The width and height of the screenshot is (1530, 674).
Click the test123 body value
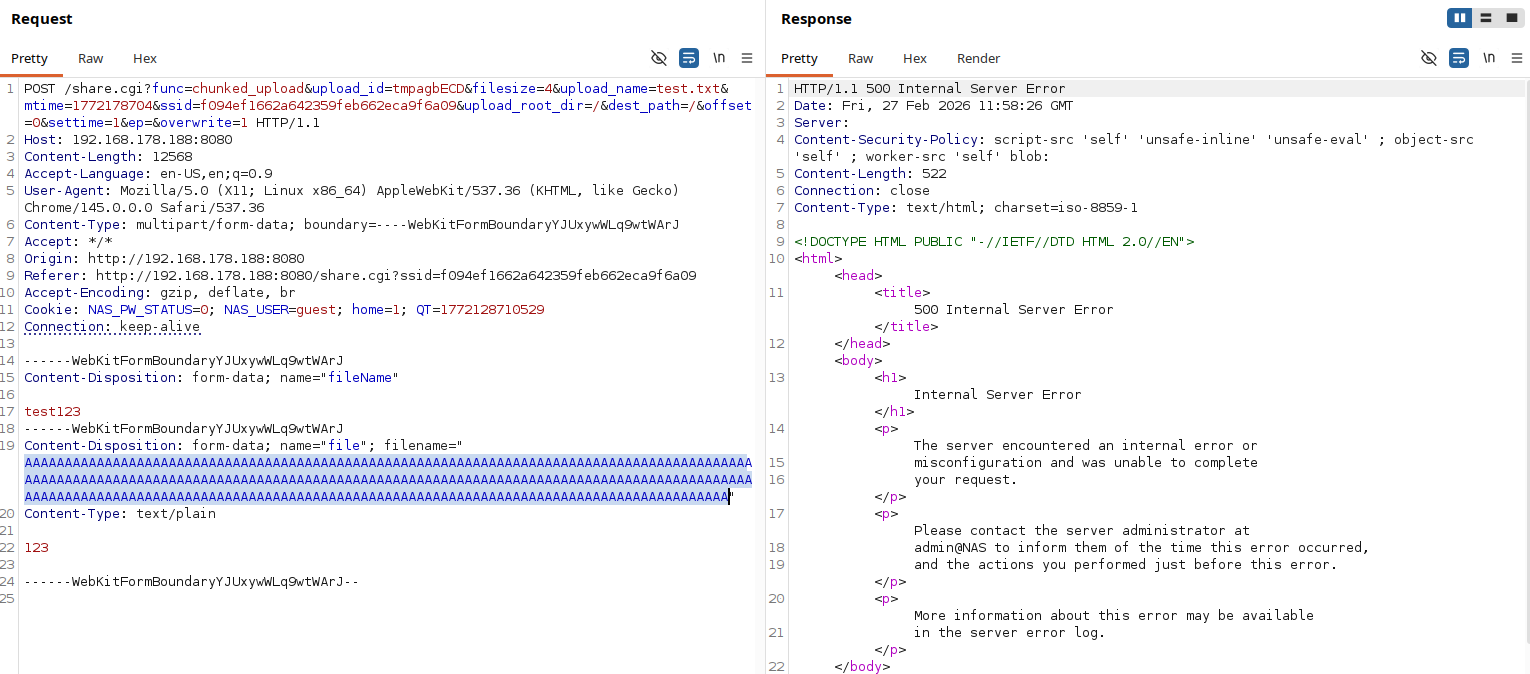click(52, 411)
